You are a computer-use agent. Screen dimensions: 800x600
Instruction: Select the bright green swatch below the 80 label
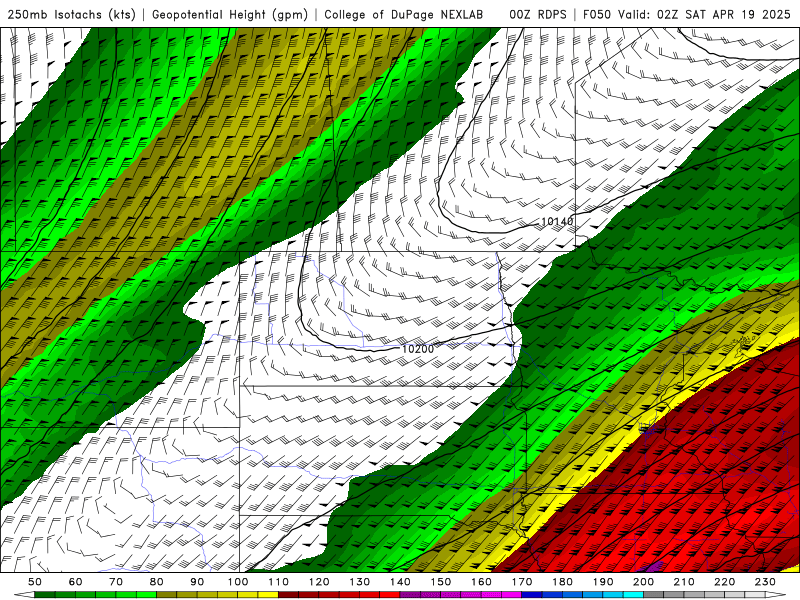pos(146,594)
